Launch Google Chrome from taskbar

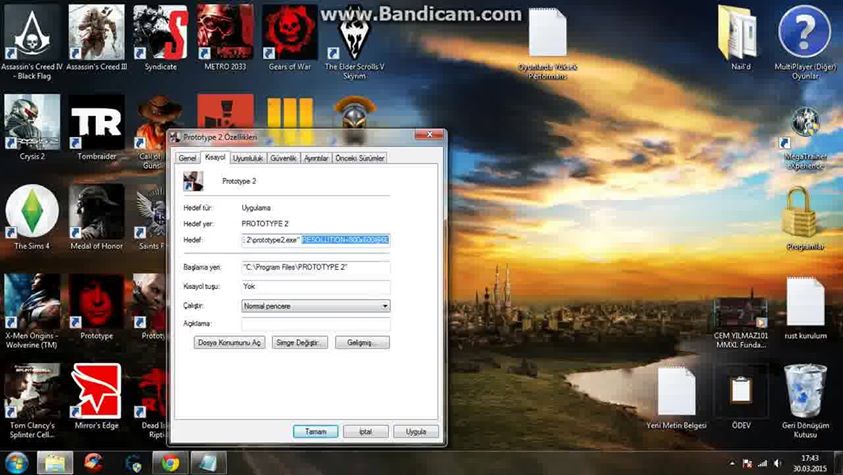coord(170,463)
